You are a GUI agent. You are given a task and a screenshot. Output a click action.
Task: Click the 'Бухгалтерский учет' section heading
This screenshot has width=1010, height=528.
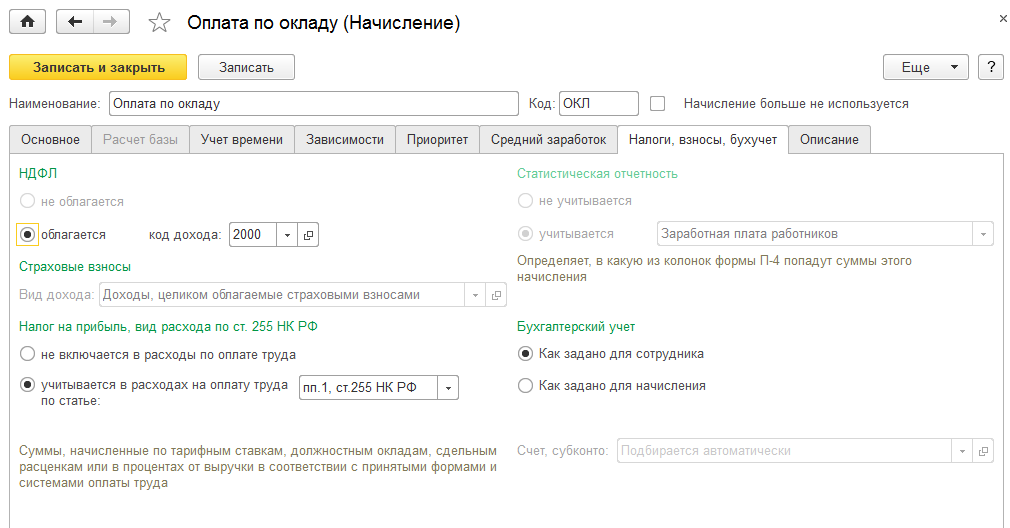(x=576, y=326)
